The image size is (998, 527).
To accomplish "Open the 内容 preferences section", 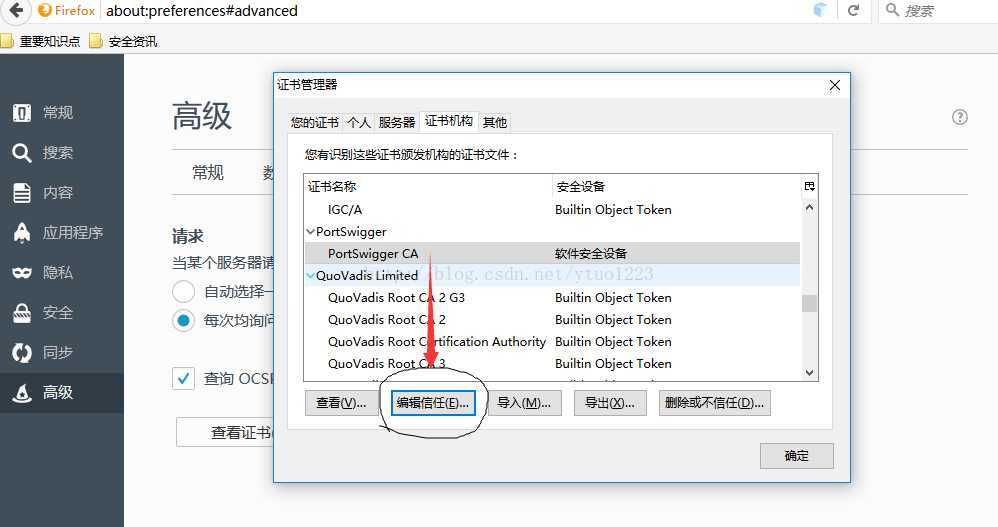I will [x=62, y=193].
